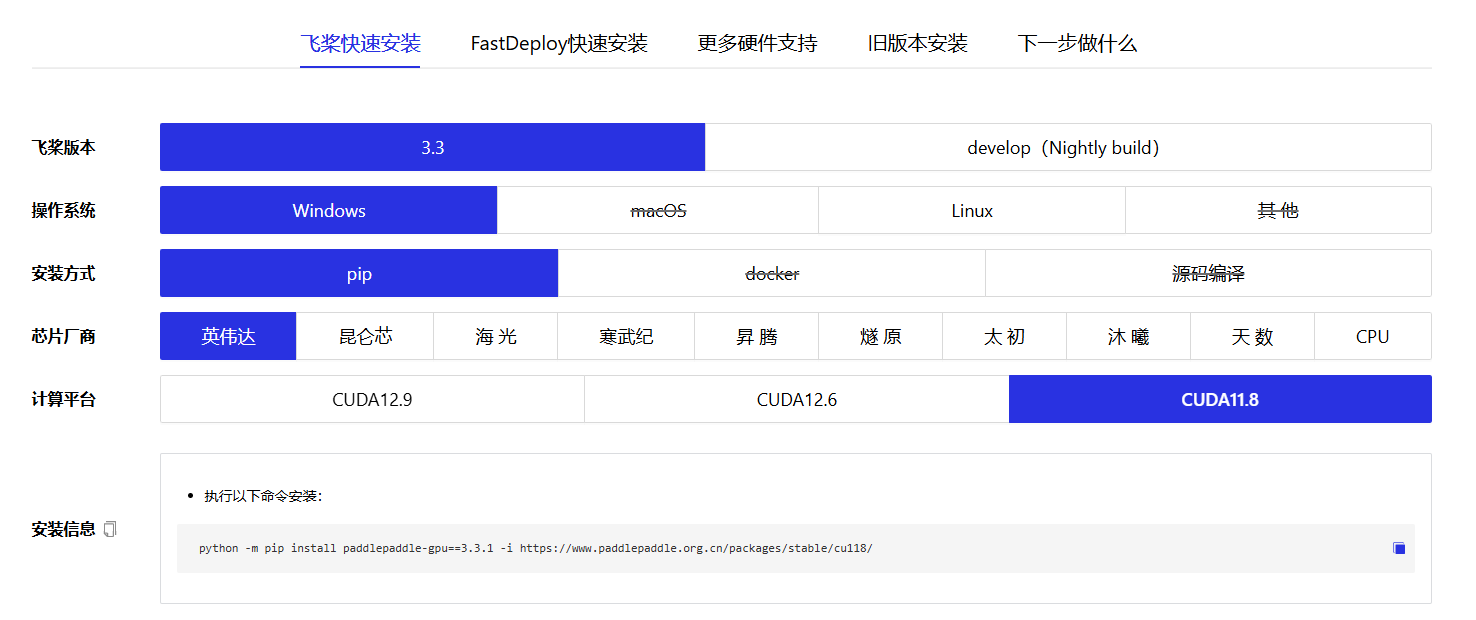Select 其他 operating system option
The height and width of the screenshot is (620, 1476).
(1278, 210)
